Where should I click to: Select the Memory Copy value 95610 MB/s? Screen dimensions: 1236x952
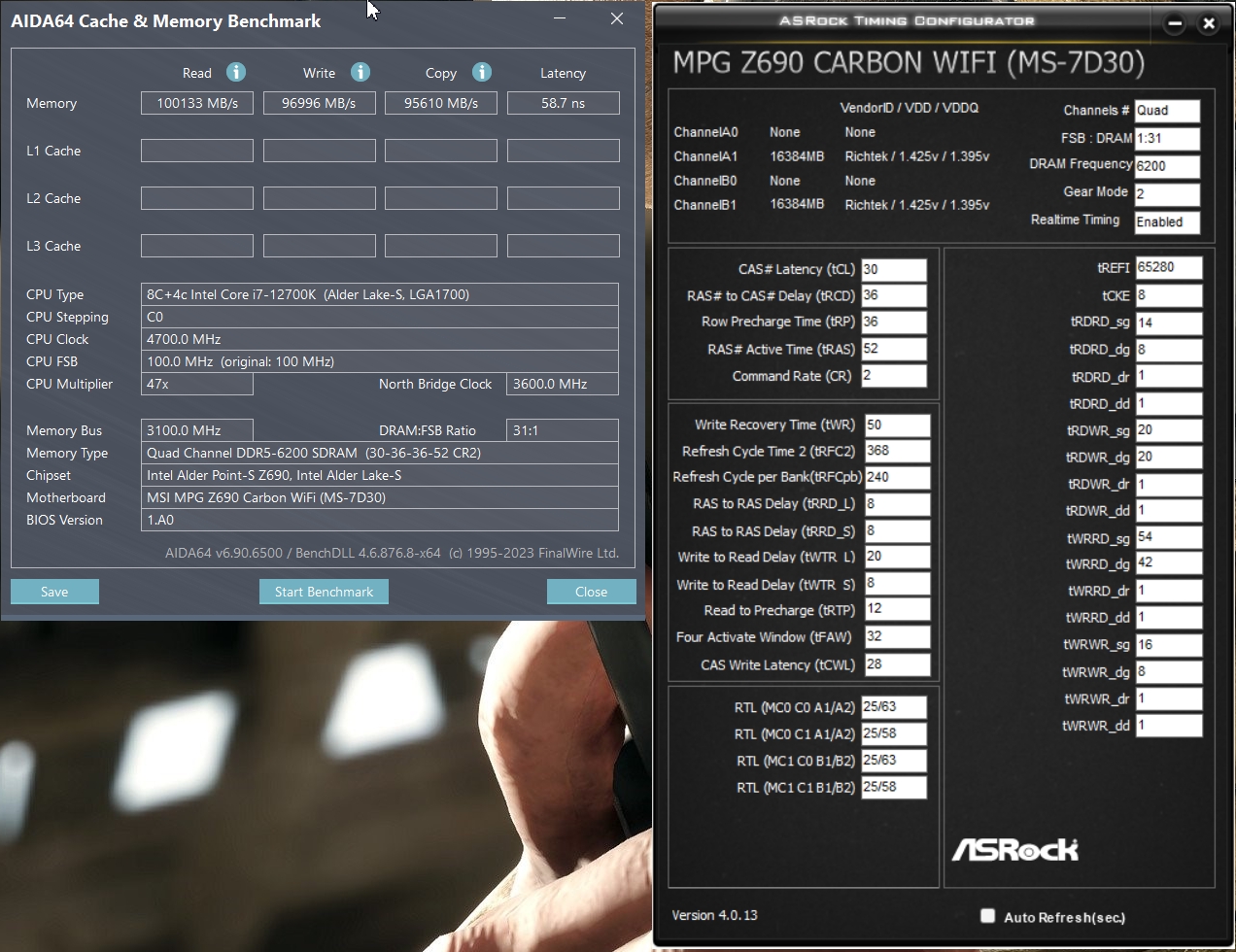pyautogui.click(x=441, y=103)
